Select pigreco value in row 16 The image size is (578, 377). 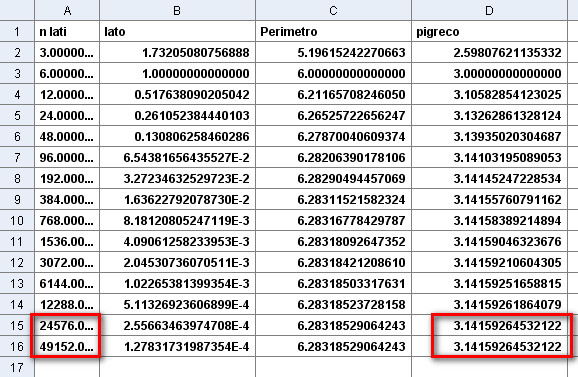point(489,346)
